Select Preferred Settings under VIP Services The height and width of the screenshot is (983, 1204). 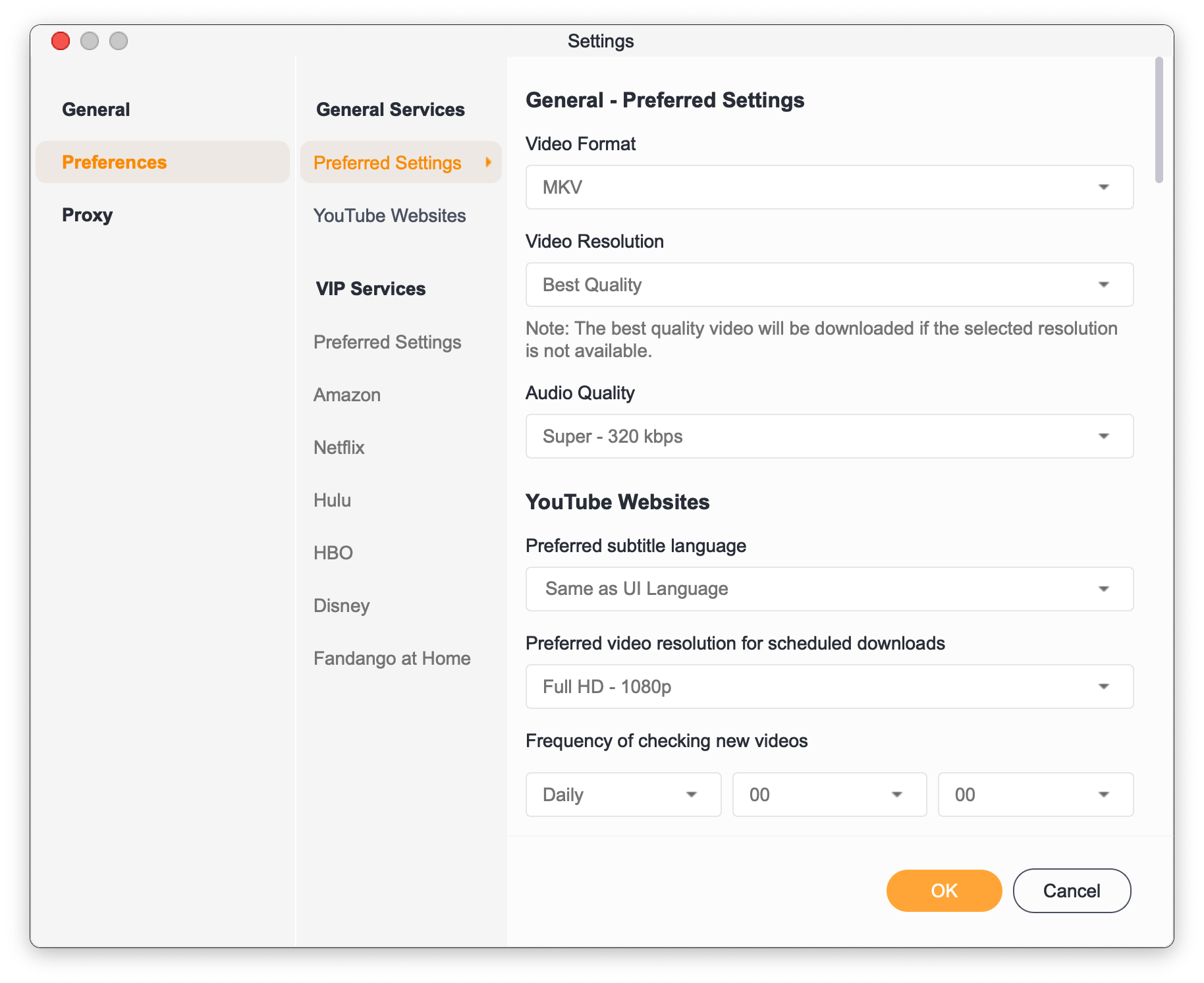(387, 342)
